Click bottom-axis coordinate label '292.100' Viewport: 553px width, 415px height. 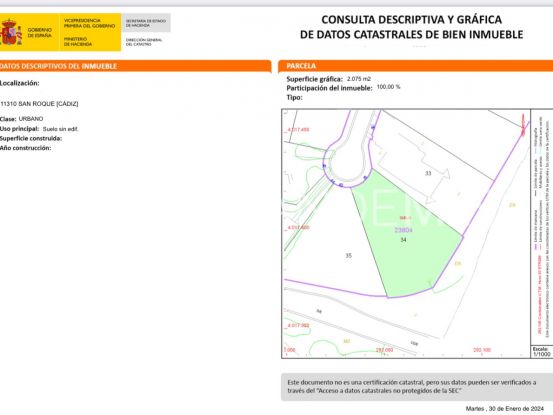tap(482, 350)
